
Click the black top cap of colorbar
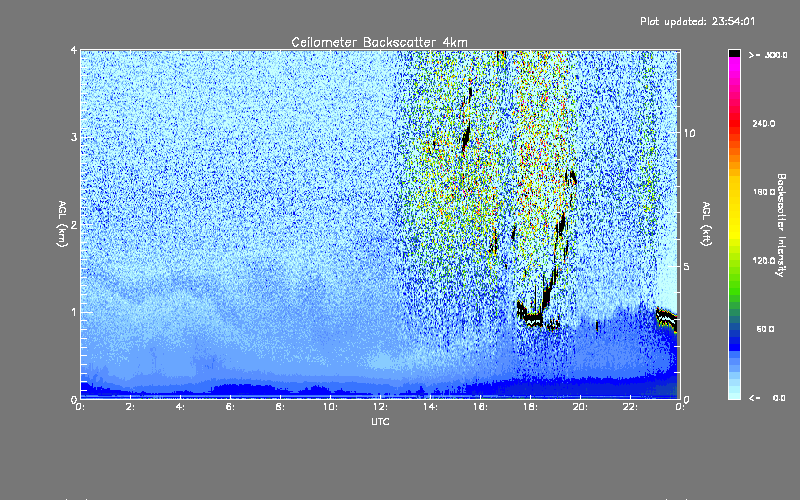click(734, 53)
